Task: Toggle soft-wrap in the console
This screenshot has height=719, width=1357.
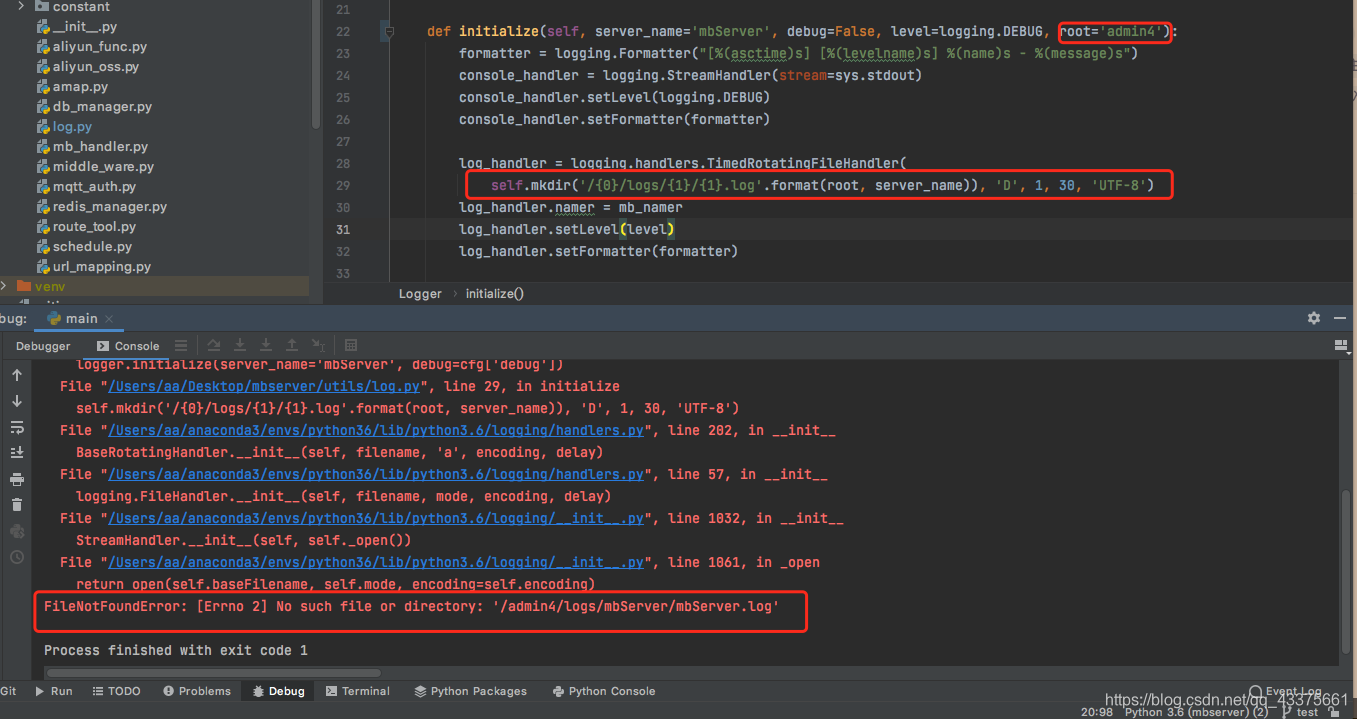Action: coord(17,427)
